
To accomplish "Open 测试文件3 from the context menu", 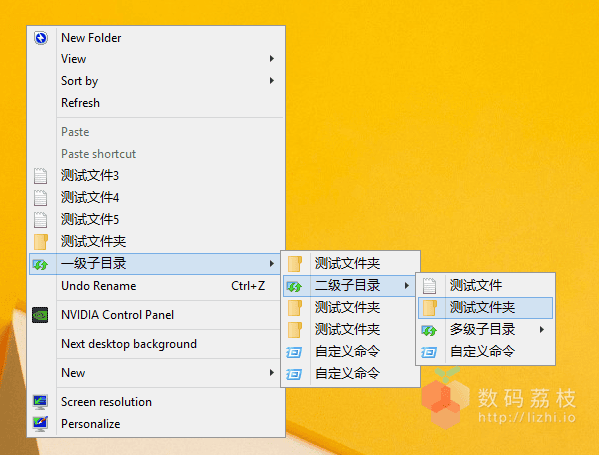I will [157, 176].
